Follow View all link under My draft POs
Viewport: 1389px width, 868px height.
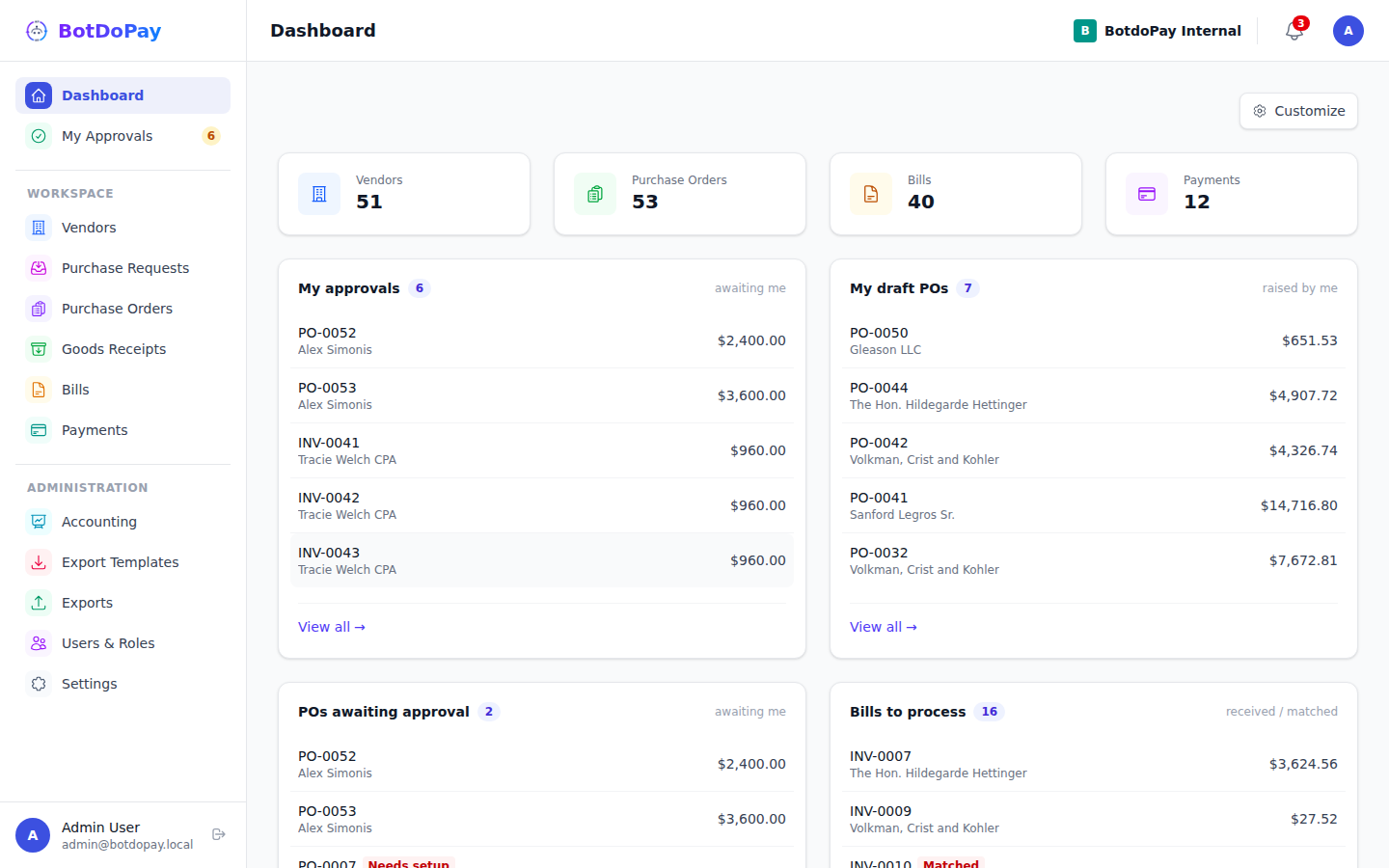pyautogui.click(x=884, y=627)
